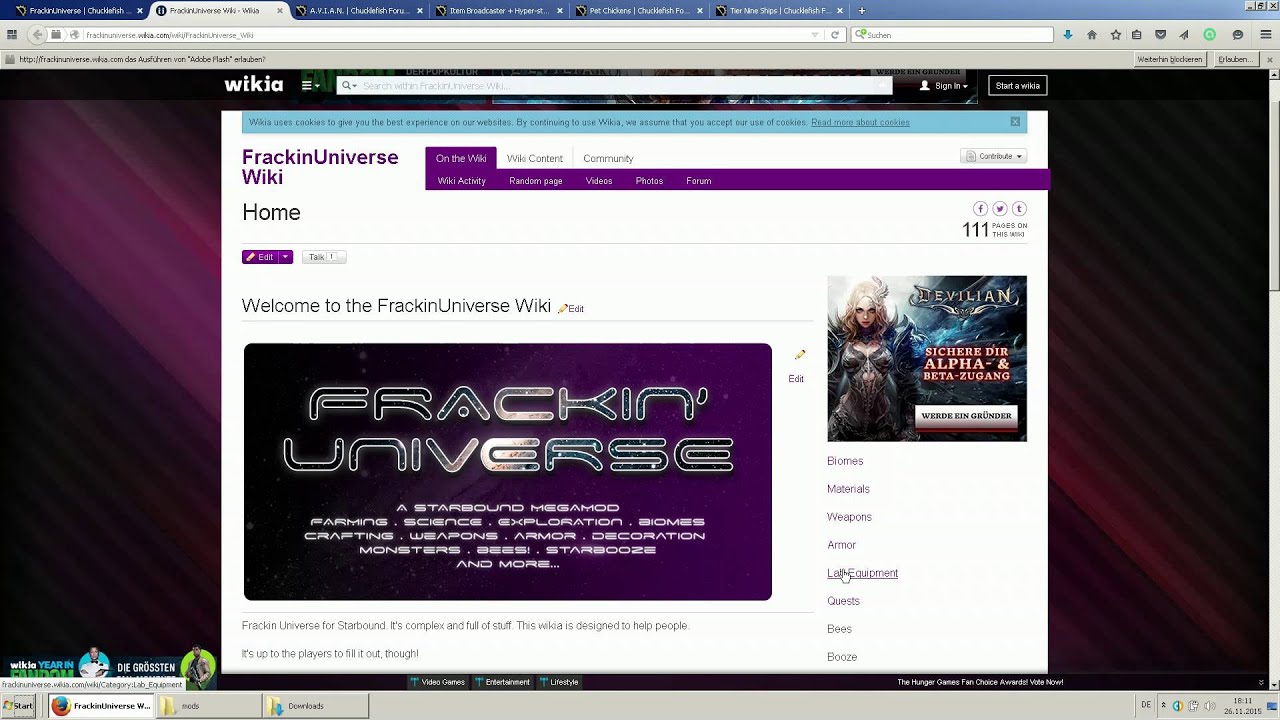This screenshot has height=720, width=1280.
Task: Click the Start a wikia button
Action: (1018, 86)
